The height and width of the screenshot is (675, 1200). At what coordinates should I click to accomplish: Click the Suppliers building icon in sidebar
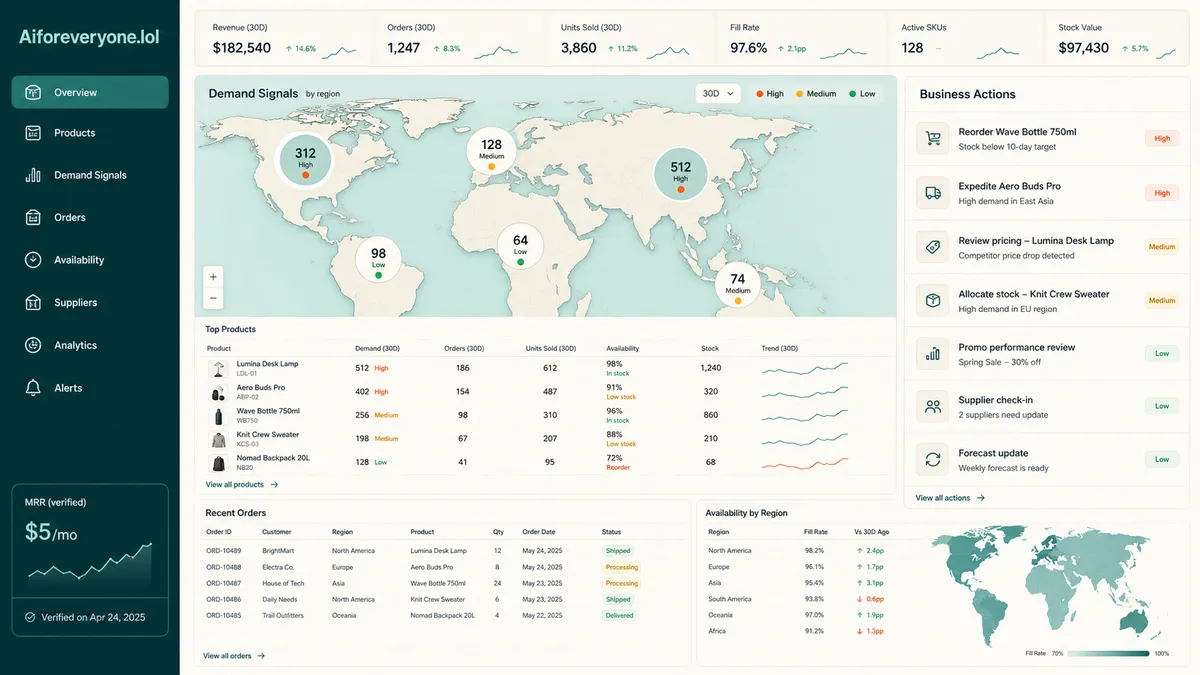(x=33, y=302)
